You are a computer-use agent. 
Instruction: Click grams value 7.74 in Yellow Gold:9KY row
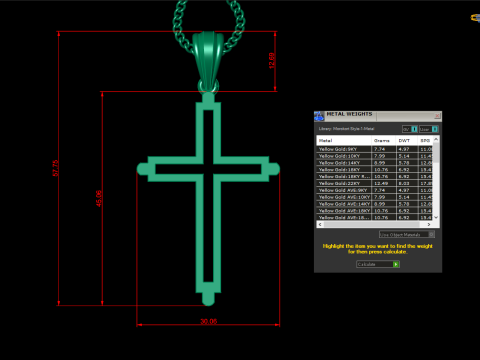coord(379,149)
